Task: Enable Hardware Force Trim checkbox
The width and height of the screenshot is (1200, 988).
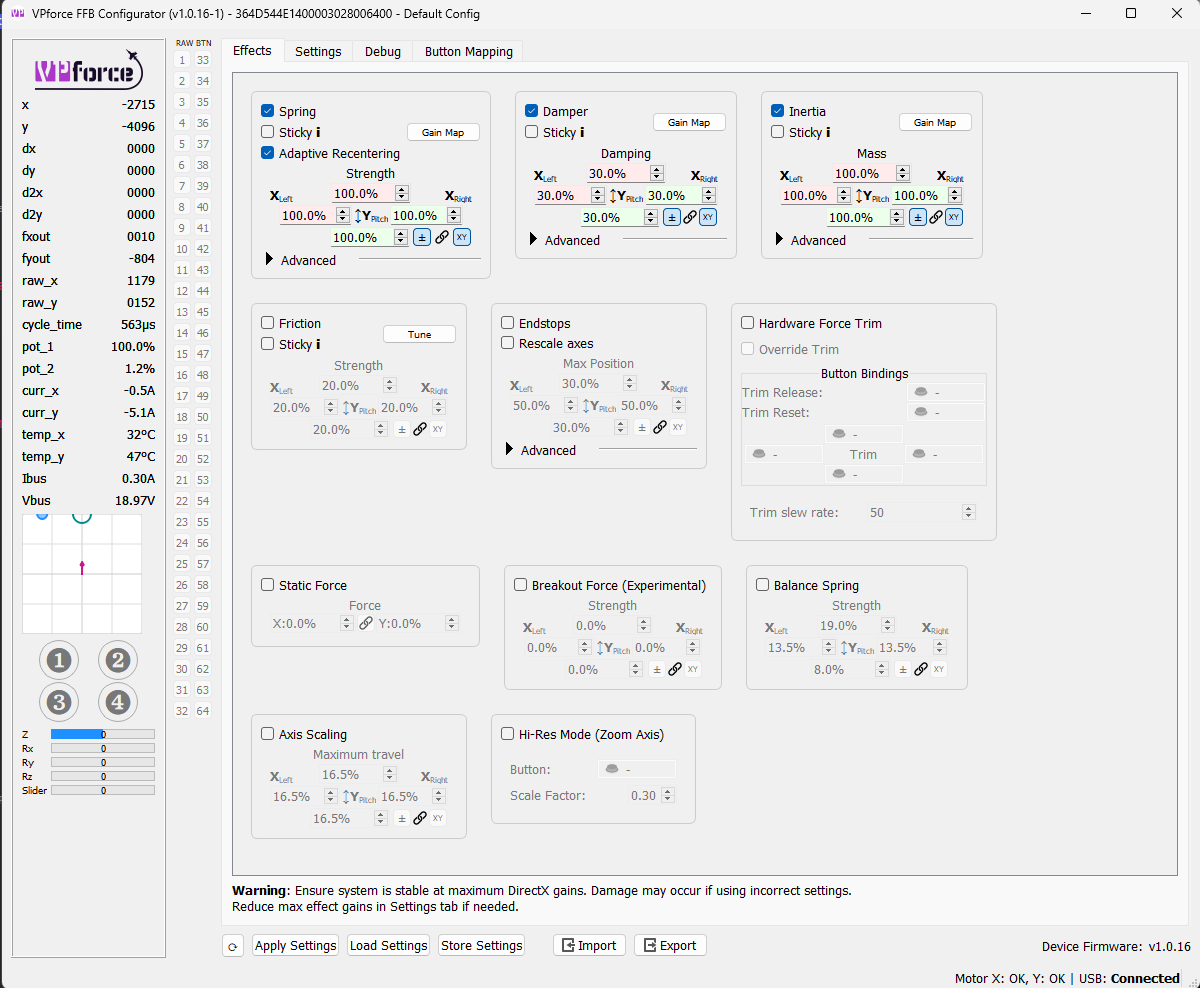Action: (748, 323)
